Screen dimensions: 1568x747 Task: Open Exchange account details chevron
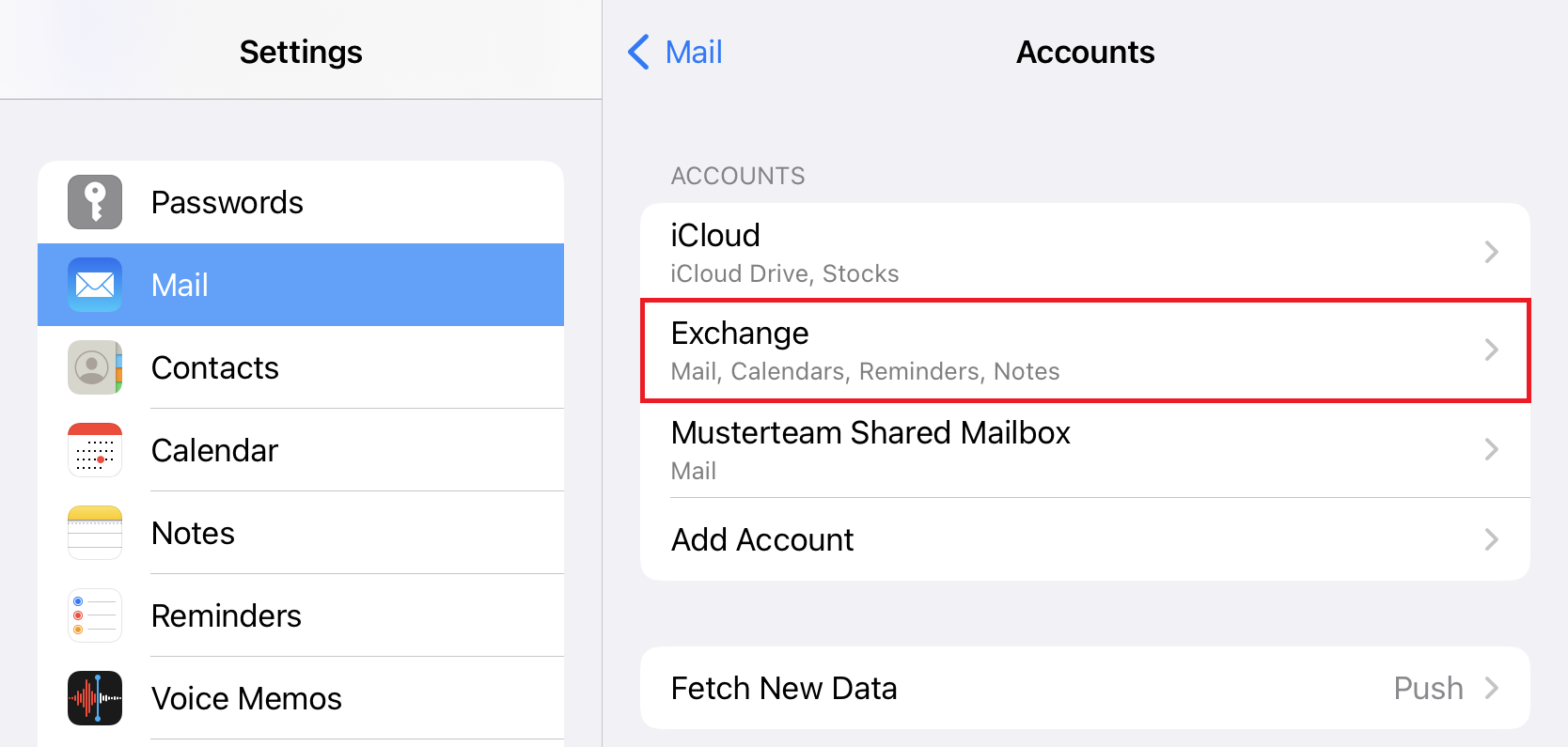pos(1491,350)
